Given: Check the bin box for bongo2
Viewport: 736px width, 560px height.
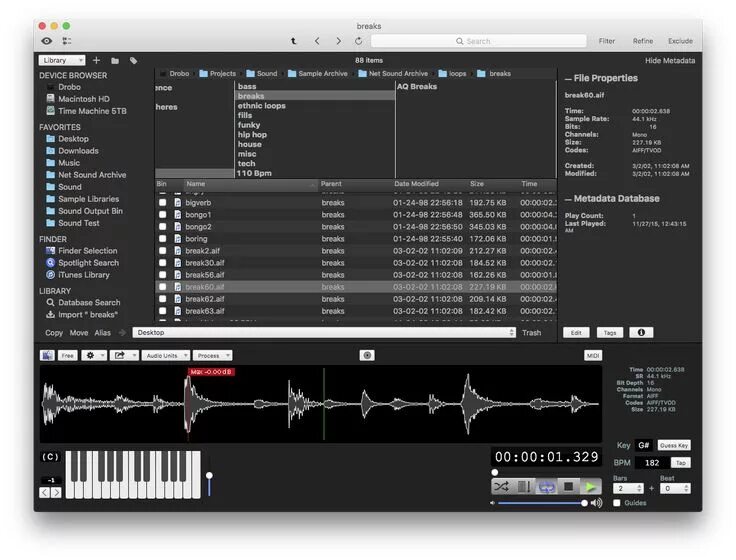Looking at the screenshot, I should 162,227.
